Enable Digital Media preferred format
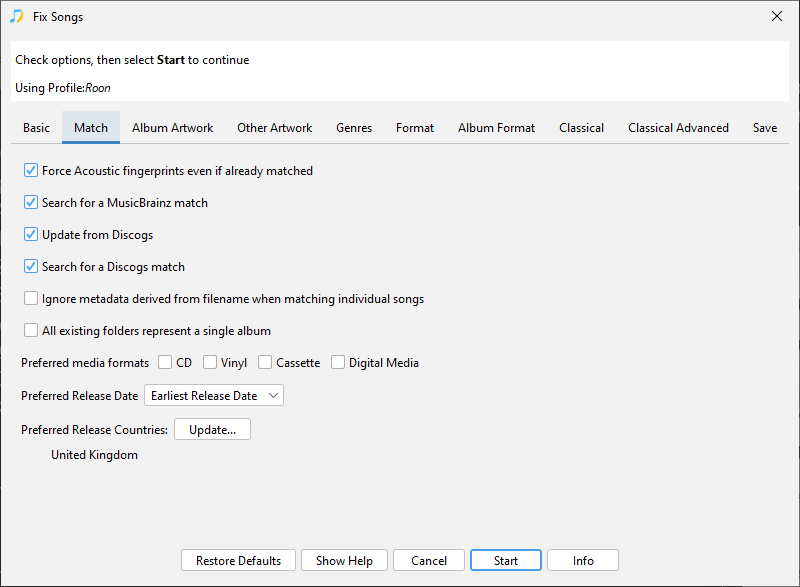Screen dimensions: 800x587 338,362
